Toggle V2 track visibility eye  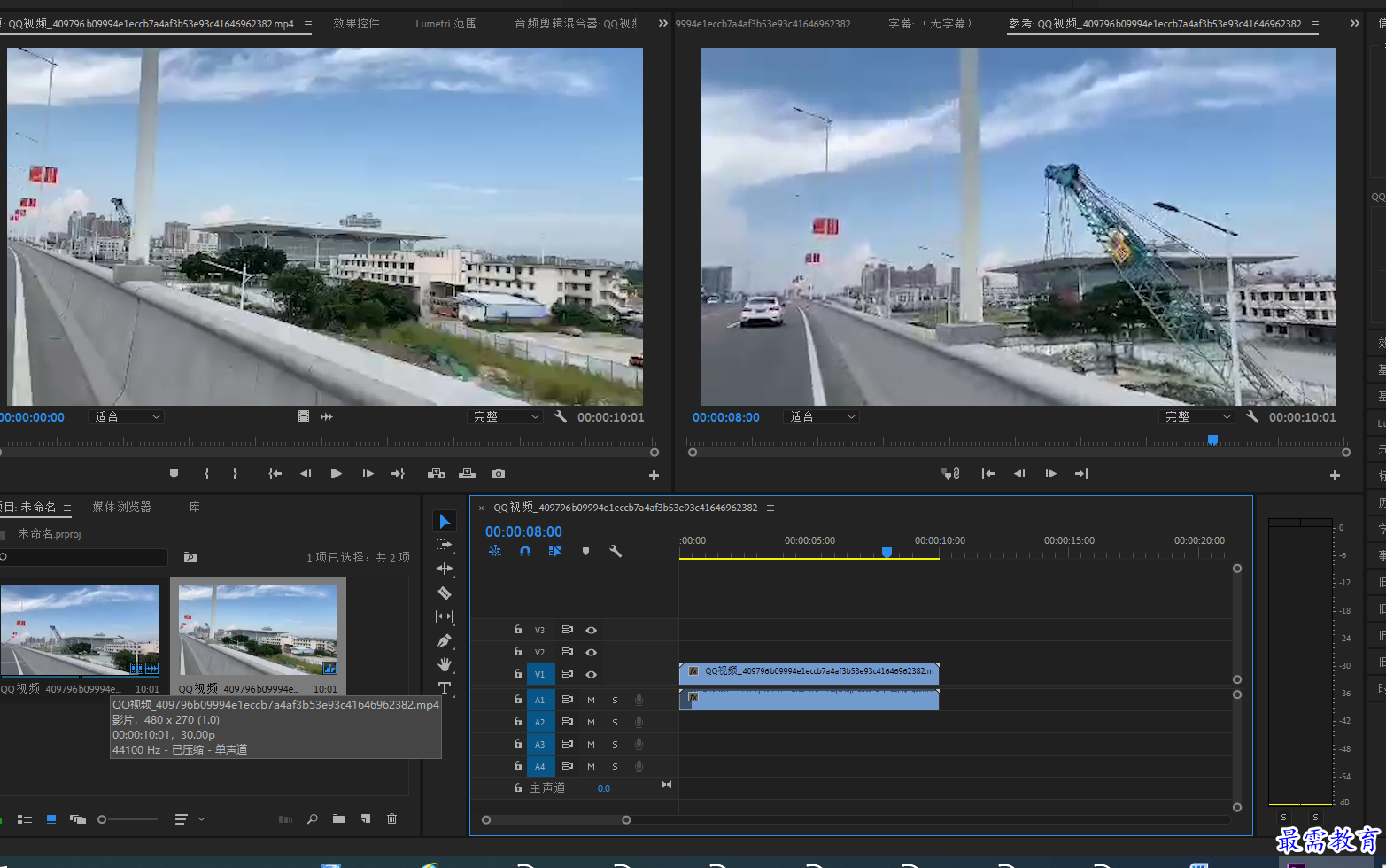coord(591,652)
